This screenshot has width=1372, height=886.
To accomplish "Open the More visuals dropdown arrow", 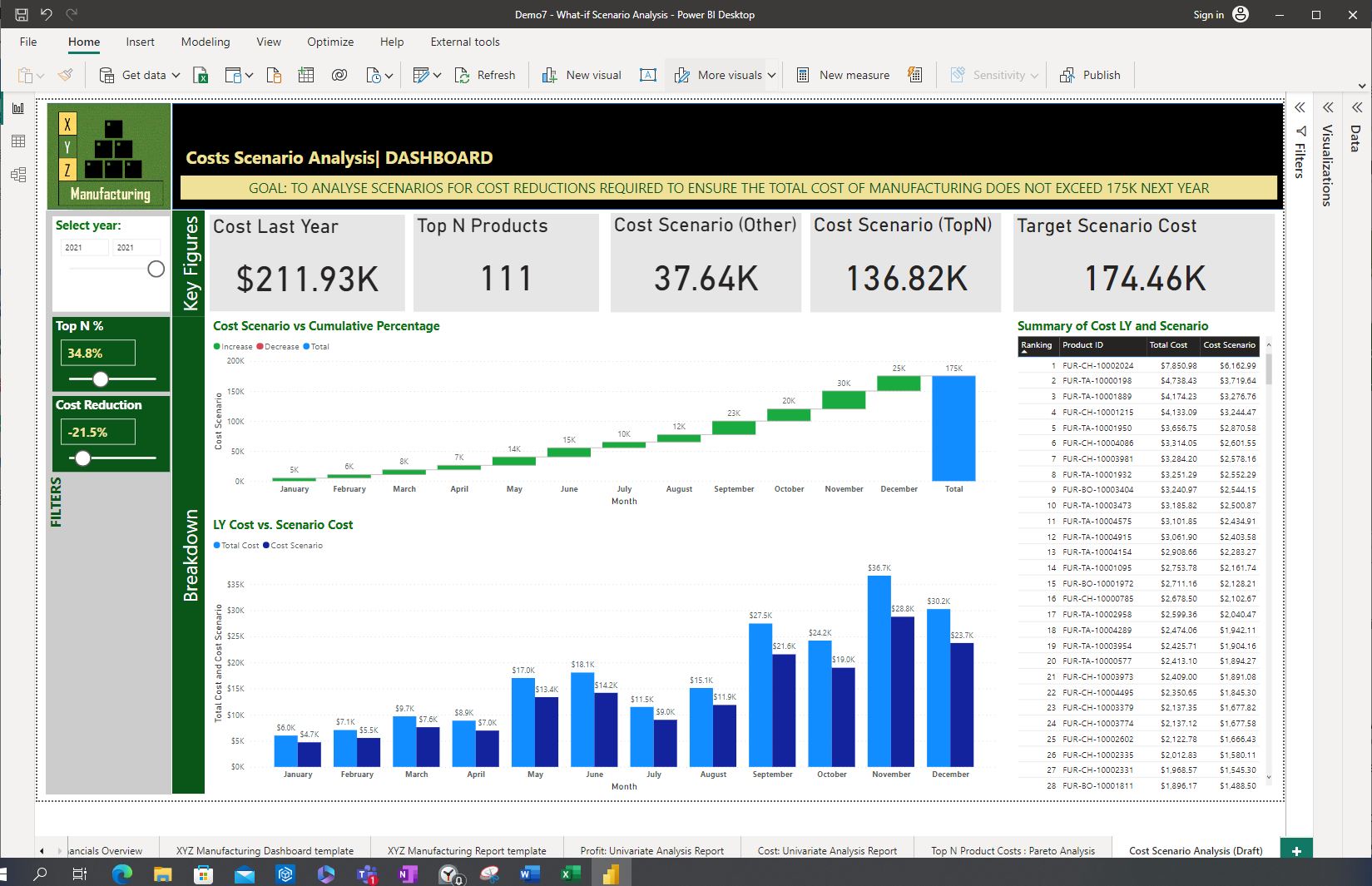I will 771,75.
